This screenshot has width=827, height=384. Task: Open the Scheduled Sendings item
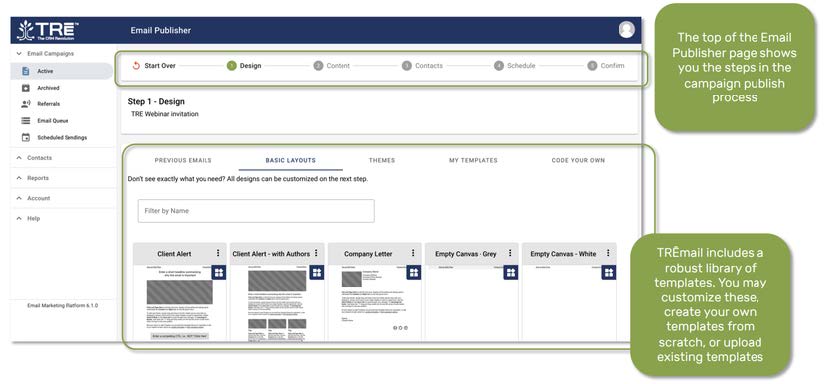[63, 138]
